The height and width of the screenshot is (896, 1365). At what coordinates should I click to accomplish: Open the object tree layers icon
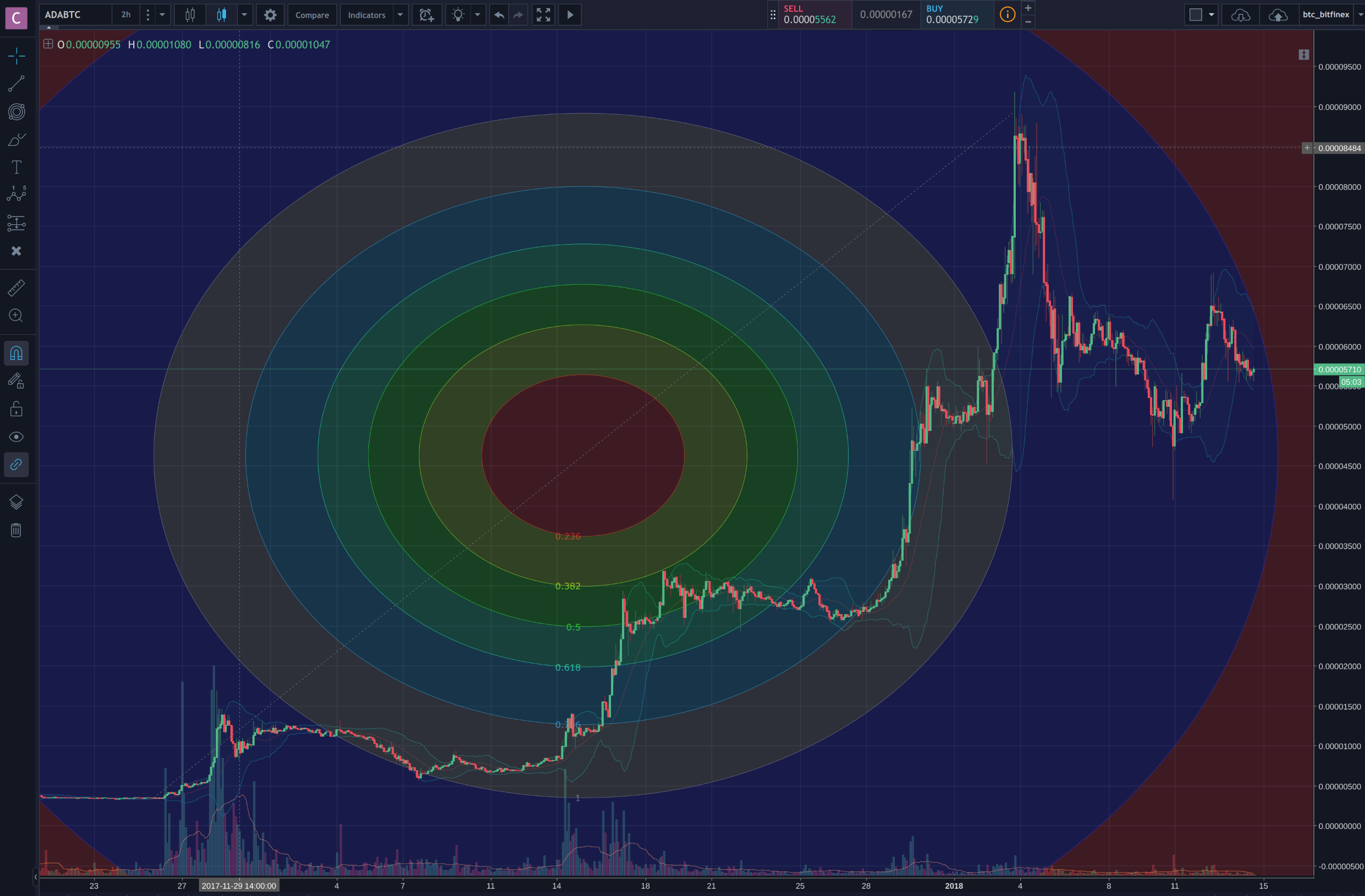(16, 502)
